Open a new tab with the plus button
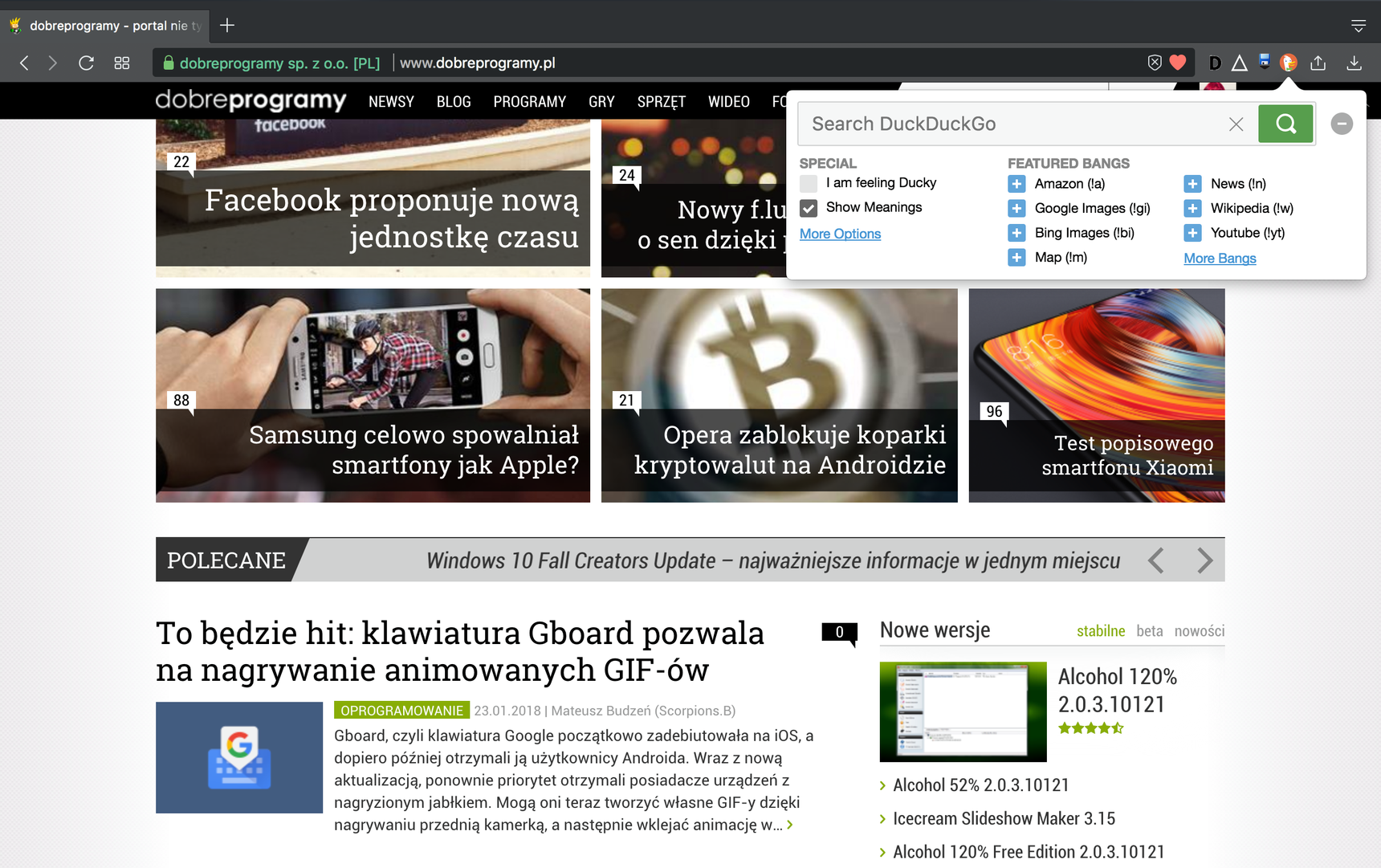 click(x=227, y=26)
